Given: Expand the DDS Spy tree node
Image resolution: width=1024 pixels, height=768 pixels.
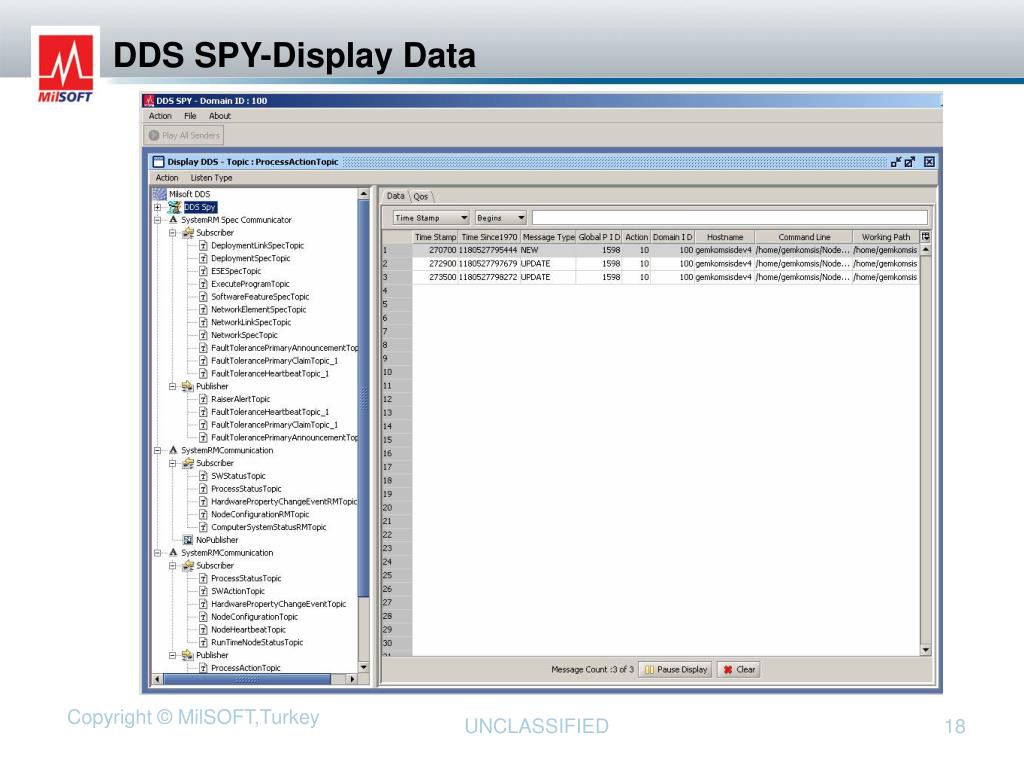Looking at the screenshot, I should pyautogui.click(x=157, y=207).
